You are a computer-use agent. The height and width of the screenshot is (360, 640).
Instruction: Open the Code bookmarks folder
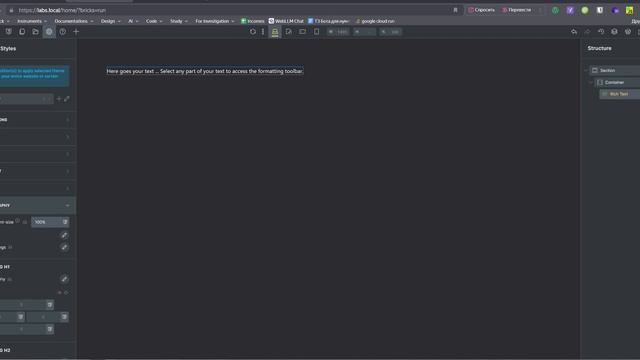pyautogui.click(x=154, y=21)
